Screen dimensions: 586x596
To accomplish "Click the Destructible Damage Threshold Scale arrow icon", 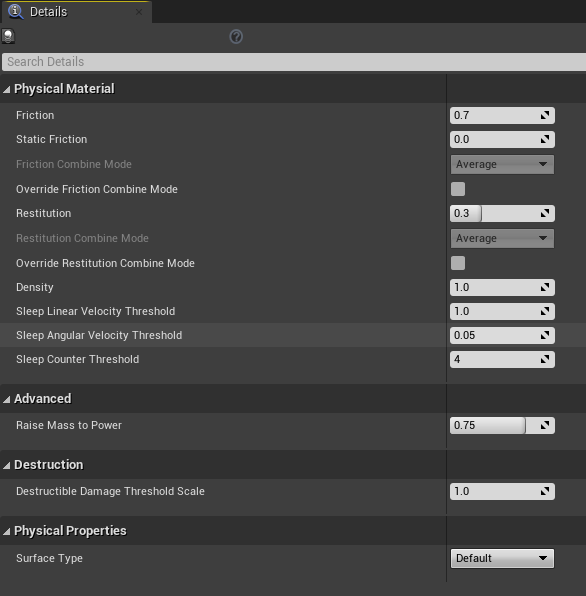I will (x=545, y=491).
